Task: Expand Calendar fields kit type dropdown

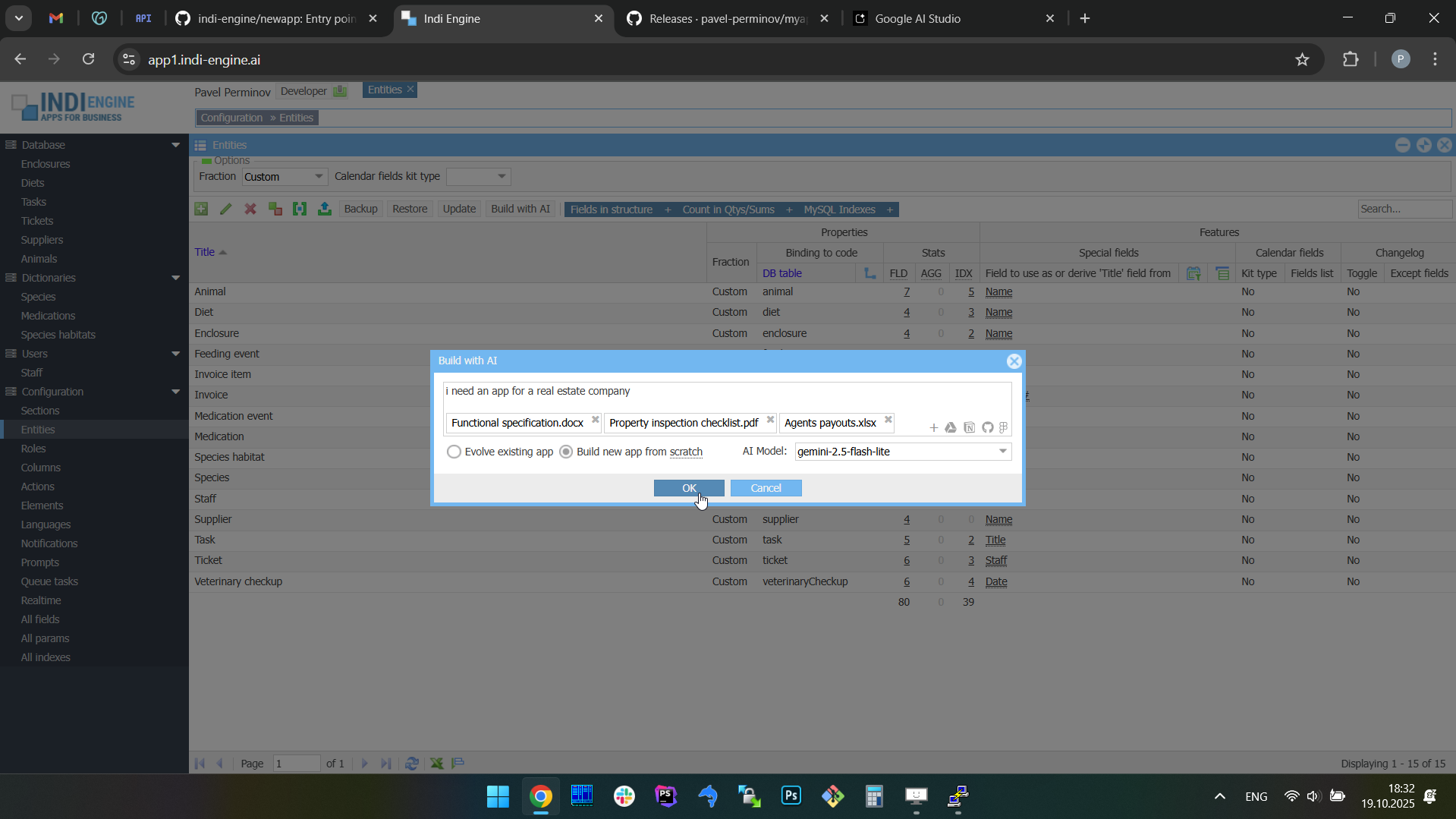Action: click(501, 177)
